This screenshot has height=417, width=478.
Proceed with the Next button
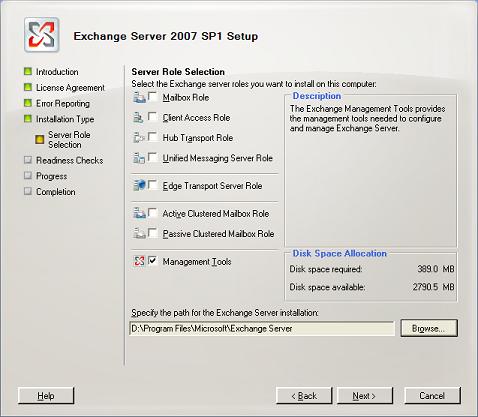(365, 396)
